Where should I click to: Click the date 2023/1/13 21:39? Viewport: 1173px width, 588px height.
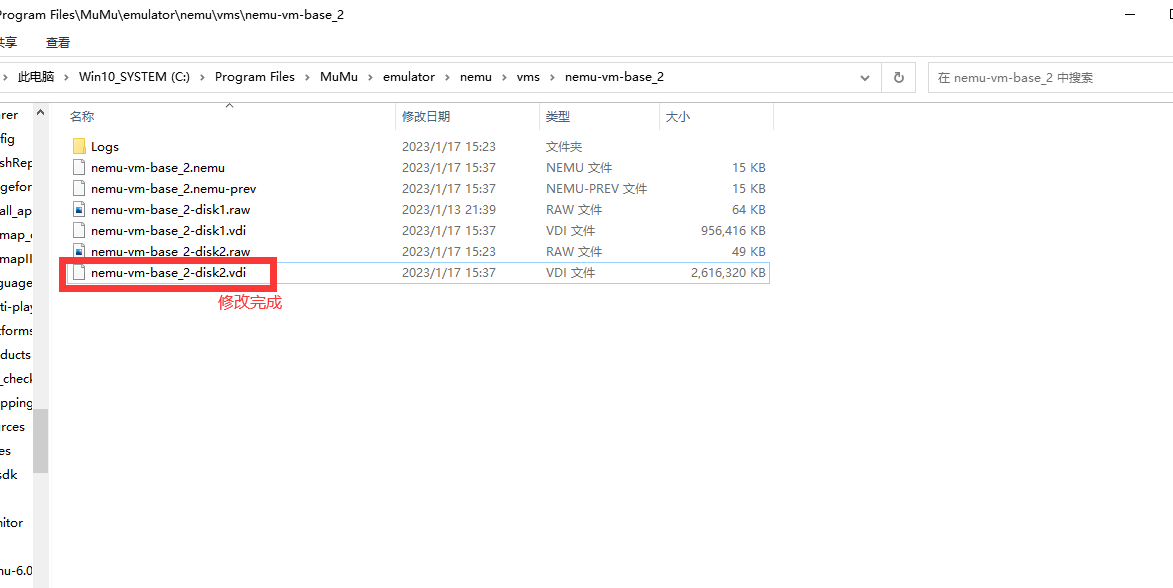449,209
